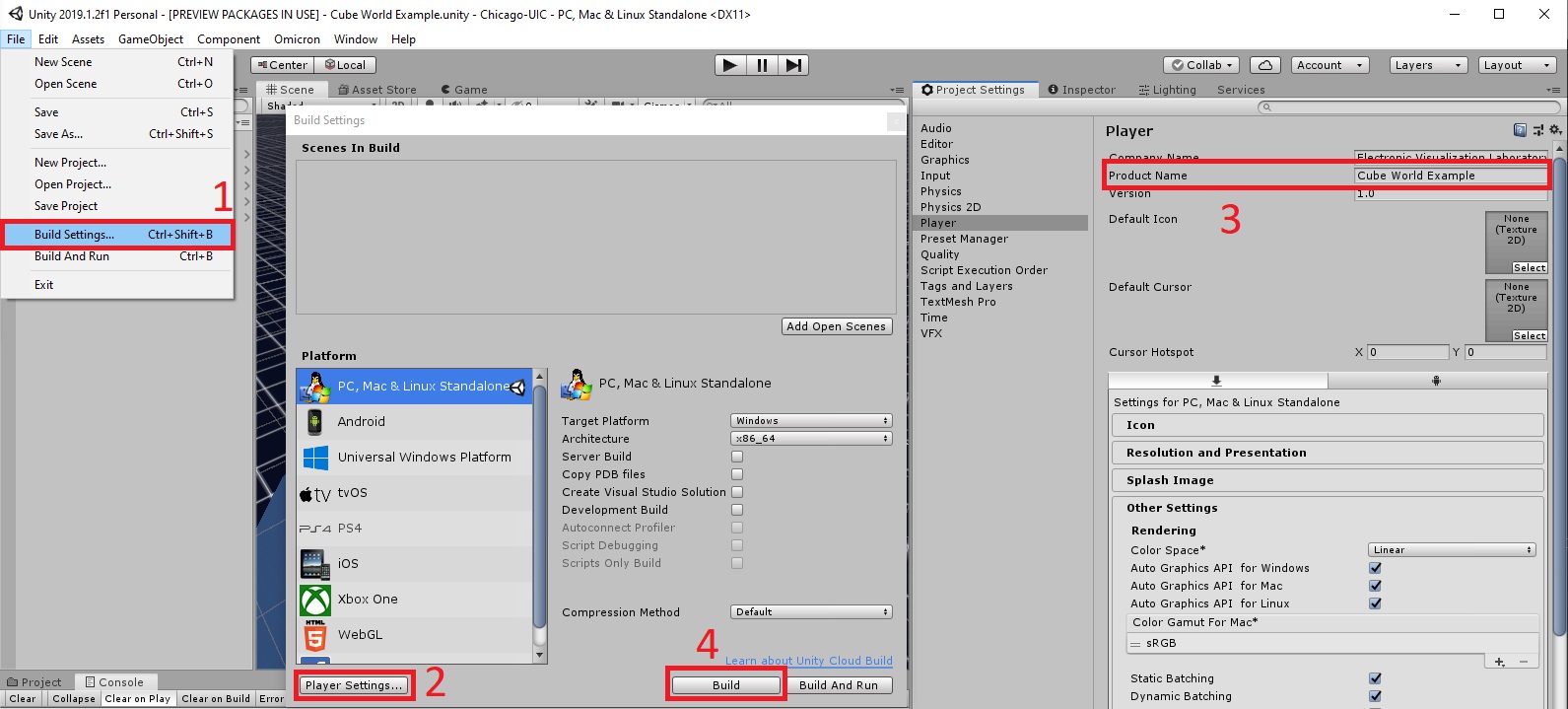Click Select under Default Cursor texture
Image resolution: width=1568 pixels, height=709 pixels.
(x=1529, y=336)
